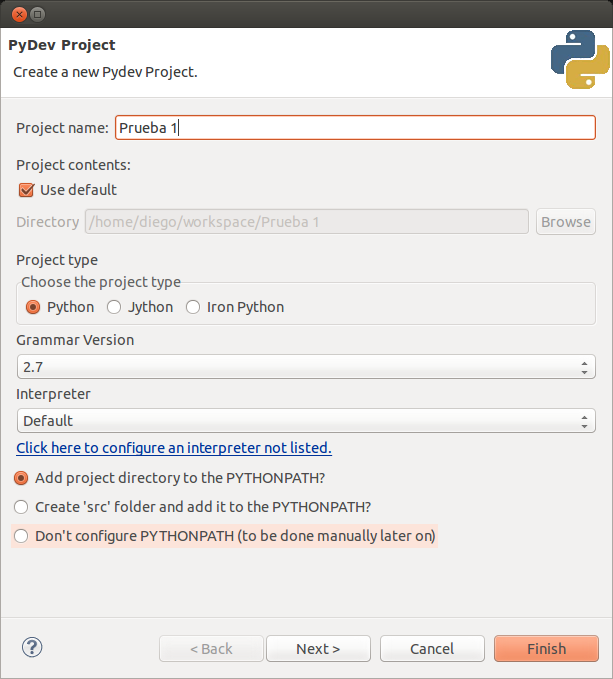Viewport: 613px width, 679px height.
Task: Click the Next > button
Action: point(318,649)
